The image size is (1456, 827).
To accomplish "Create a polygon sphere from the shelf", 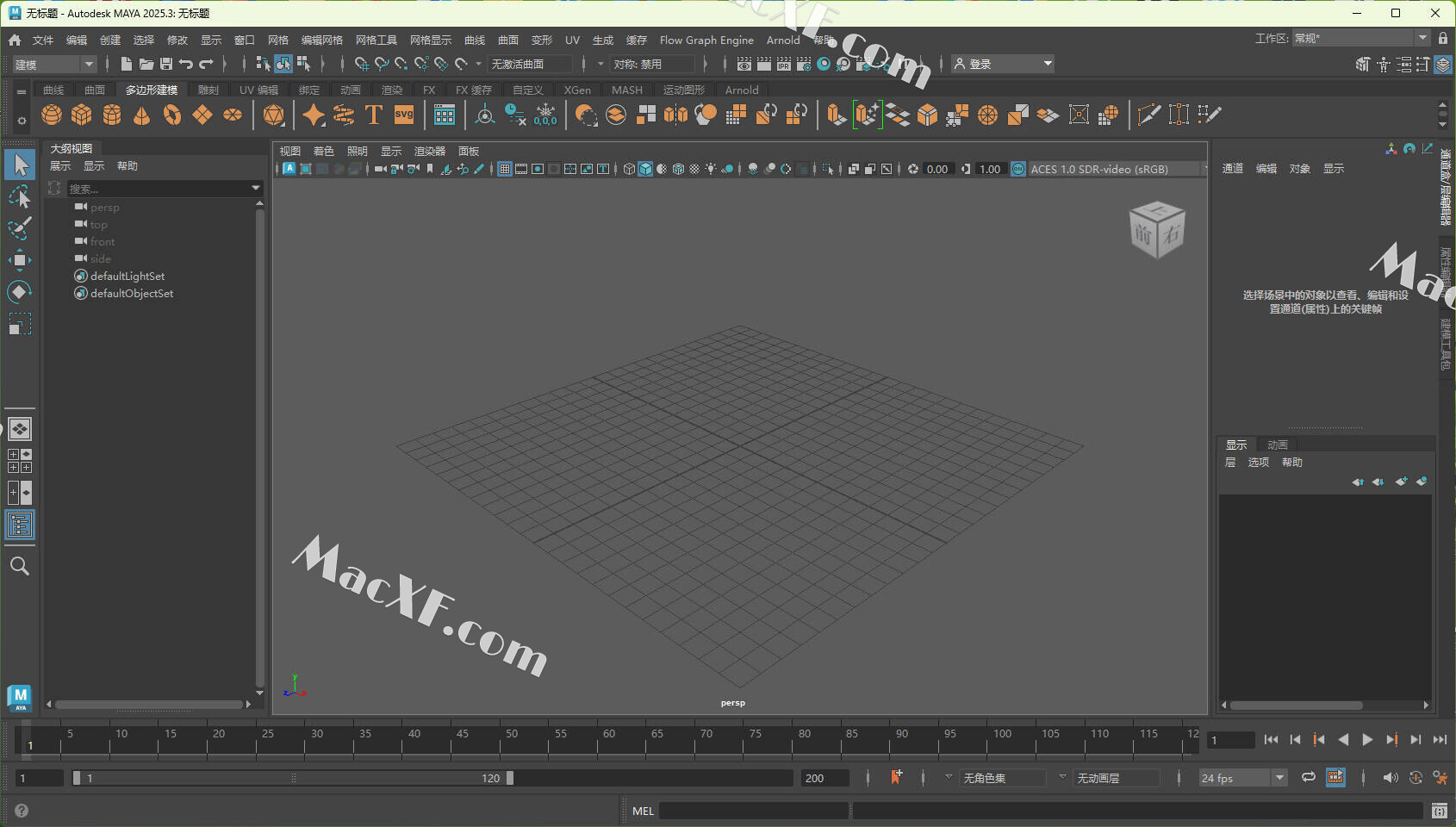I will (x=52, y=115).
